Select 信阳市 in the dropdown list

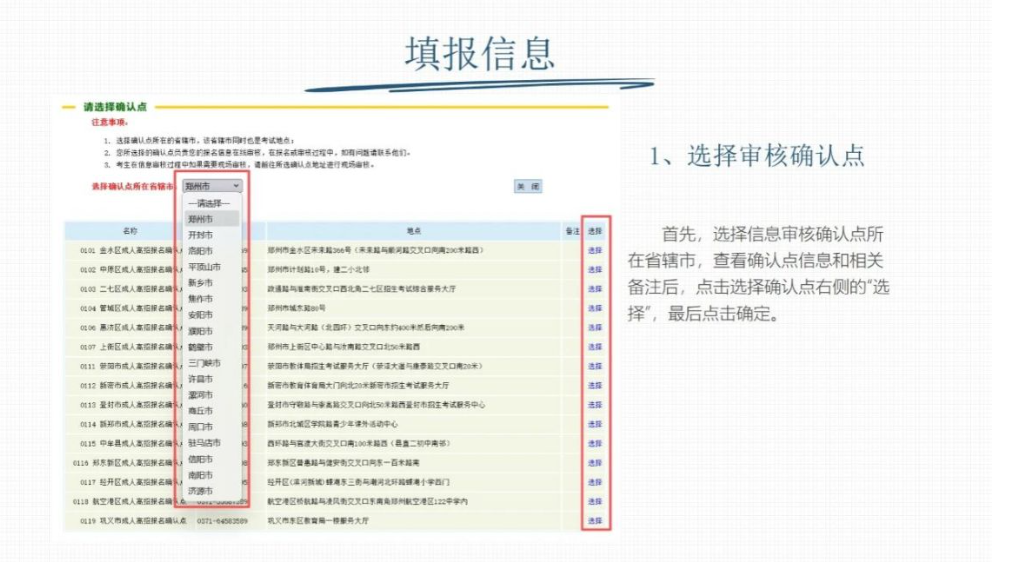pos(200,459)
